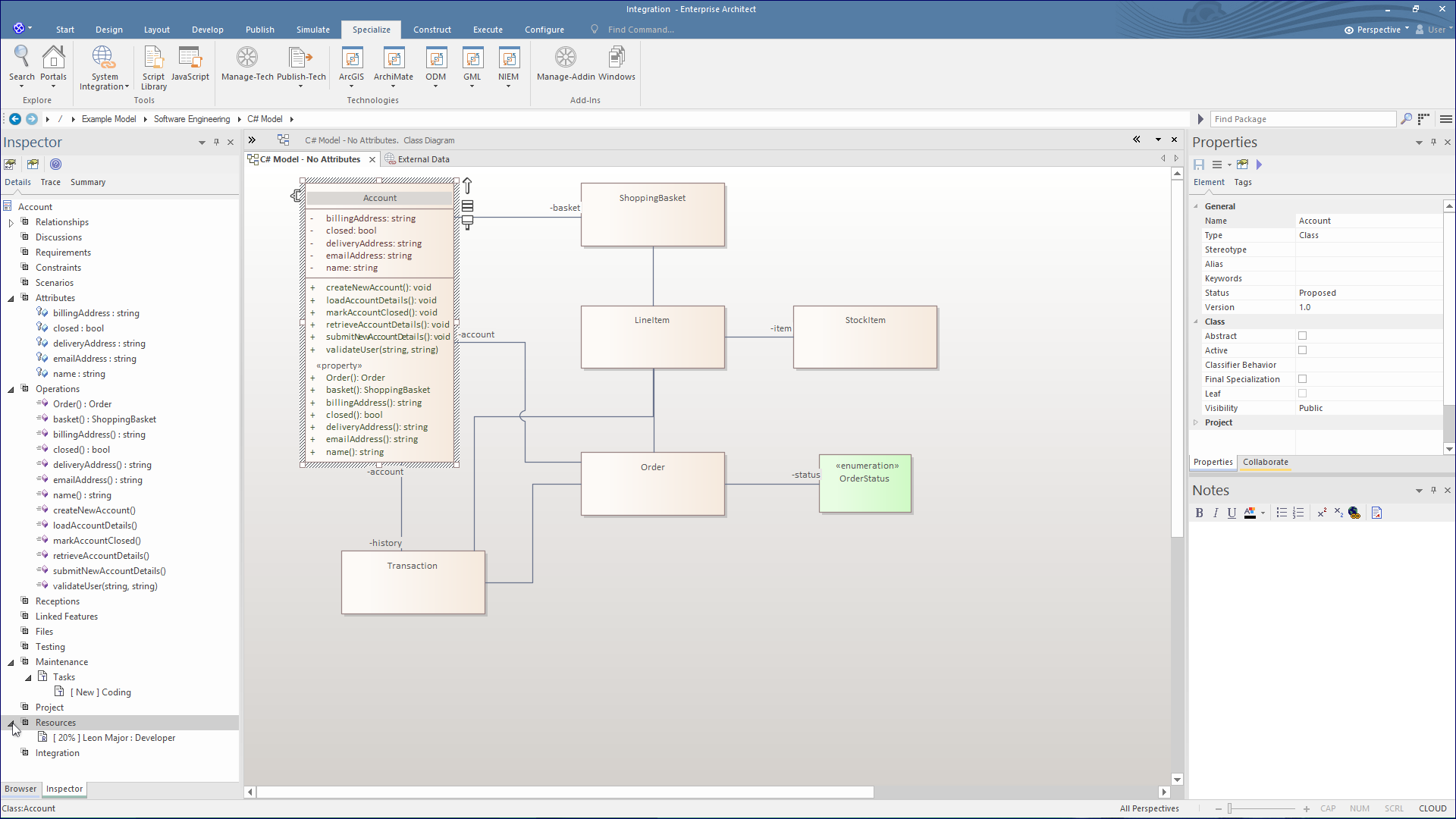Viewport: 1456px width, 819px height.
Task: Toggle the Abstract checkbox
Action: 1302,336
